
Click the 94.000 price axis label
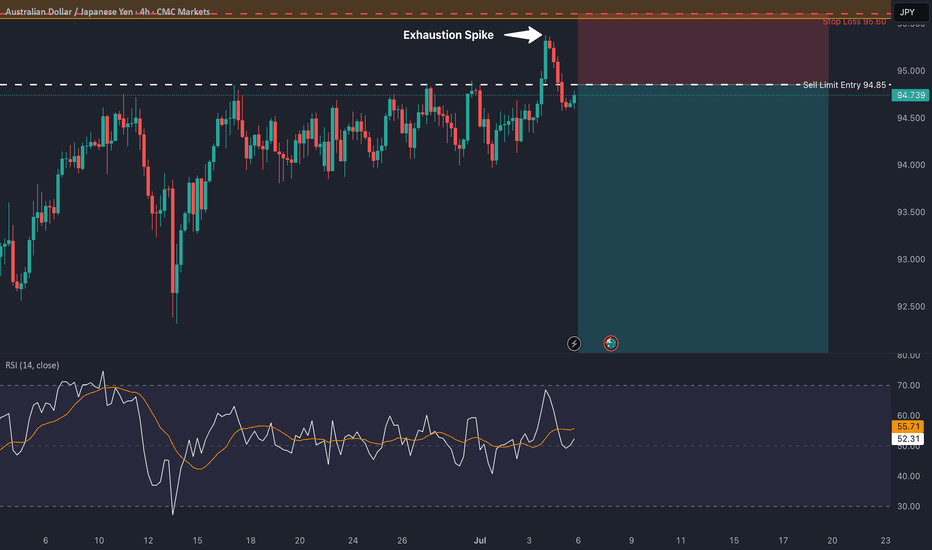pos(911,165)
